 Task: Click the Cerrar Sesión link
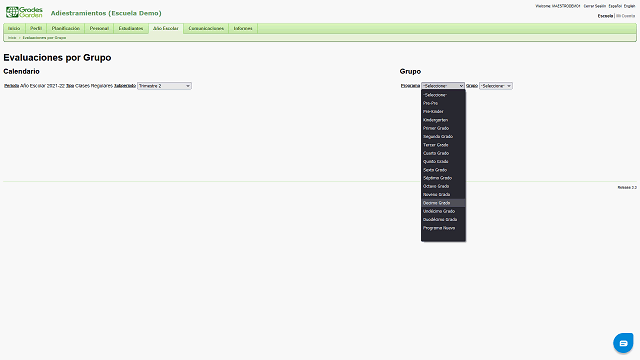pos(594,6)
